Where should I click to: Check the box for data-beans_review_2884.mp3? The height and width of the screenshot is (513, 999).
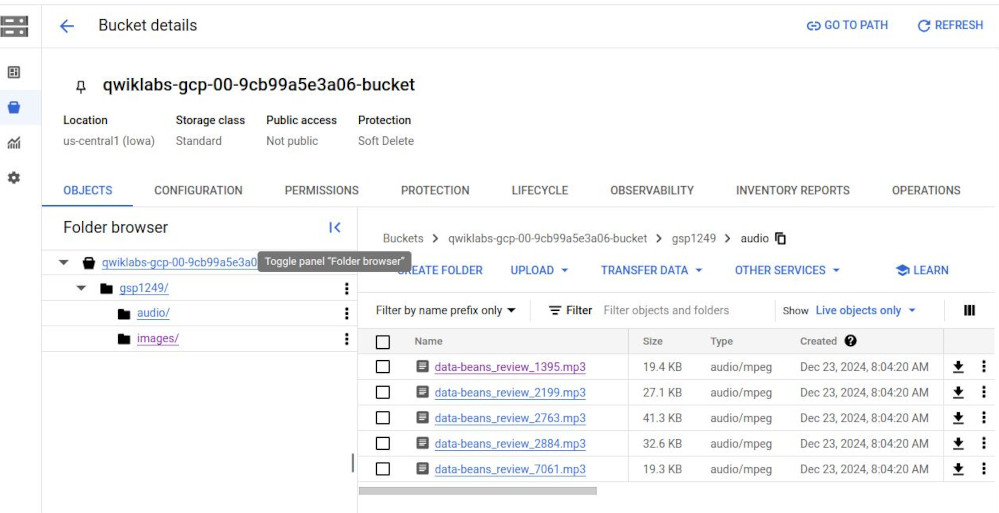tap(382, 443)
